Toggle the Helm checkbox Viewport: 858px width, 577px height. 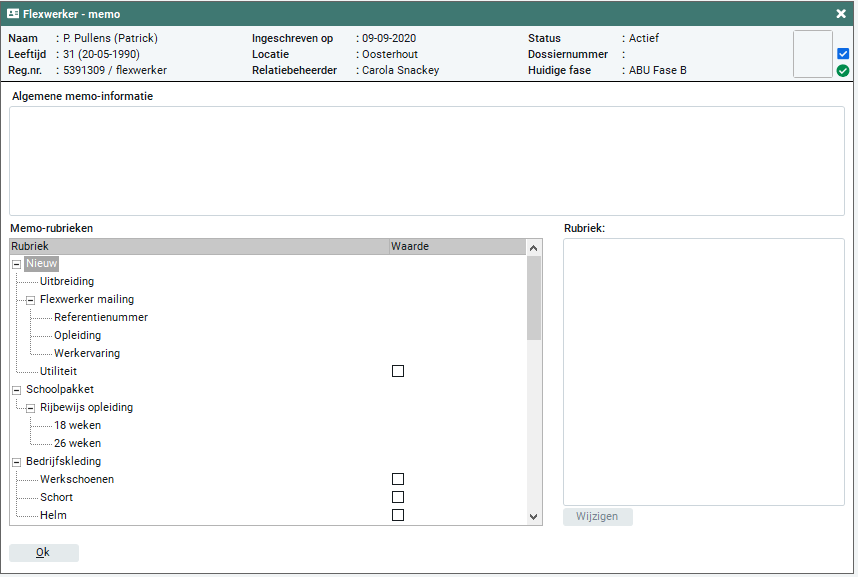coord(398,515)
